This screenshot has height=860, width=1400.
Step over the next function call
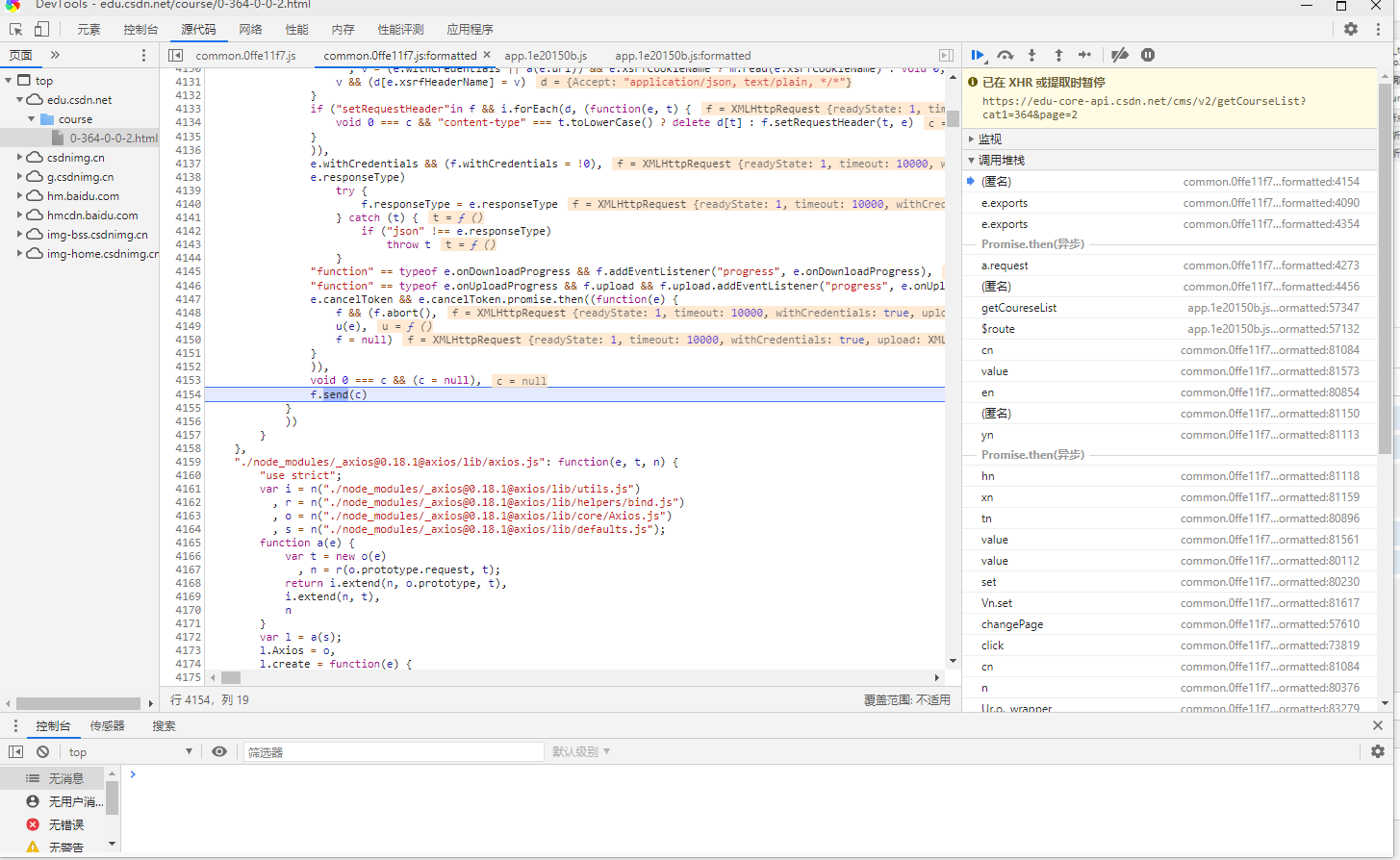1005,55
